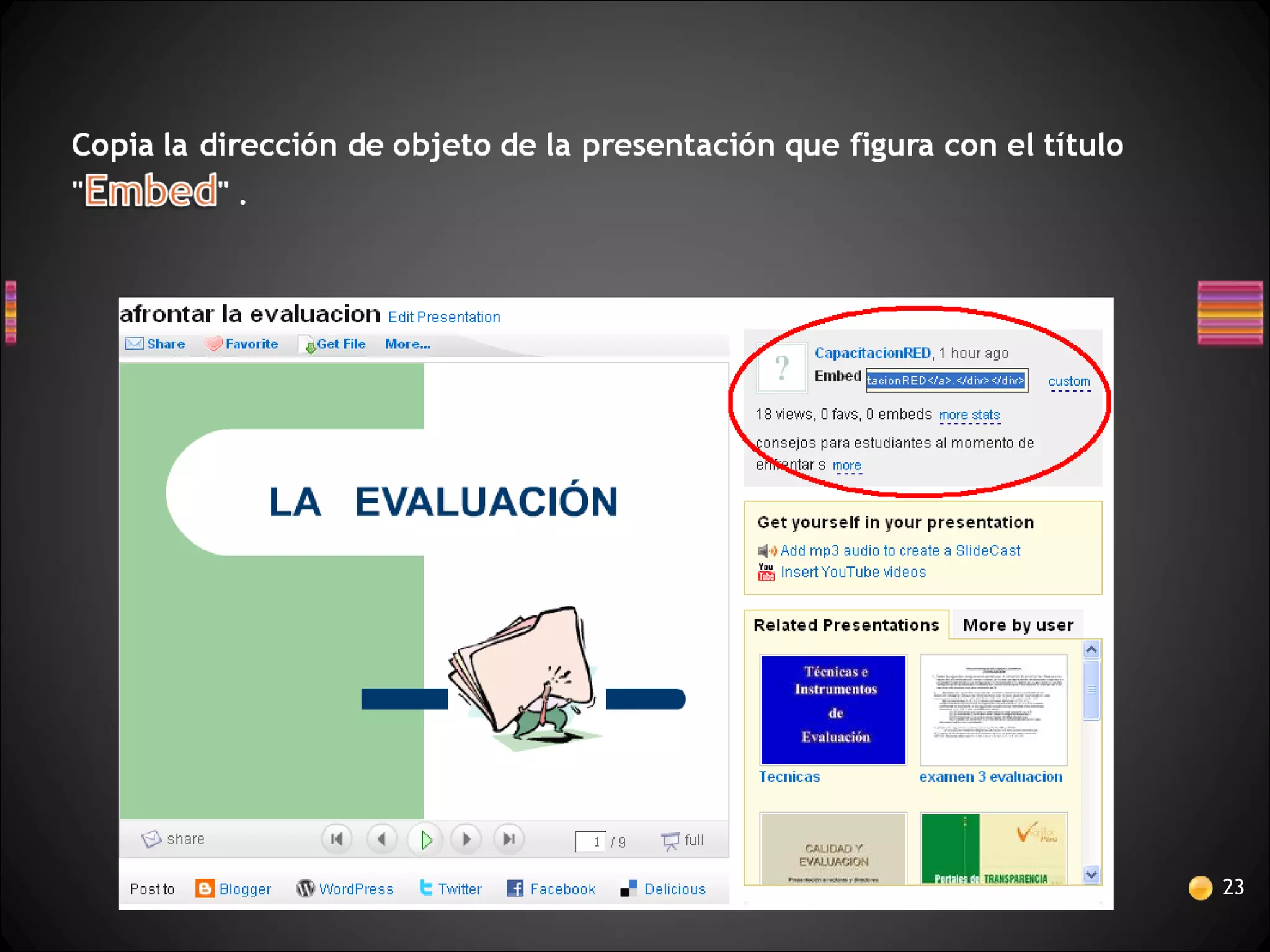The image size is (1270, 952).
Task: Advance to next slide arrow
Action: 466,839
